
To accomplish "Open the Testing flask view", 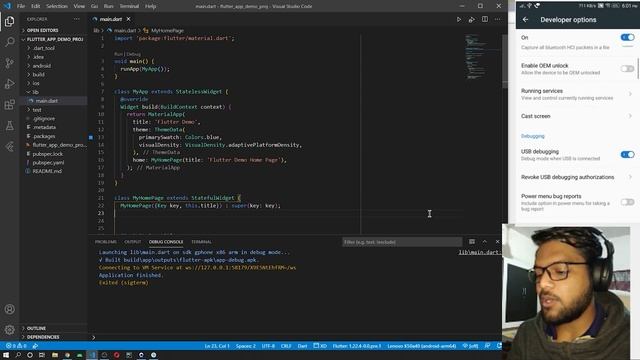I will pos(9,126).
